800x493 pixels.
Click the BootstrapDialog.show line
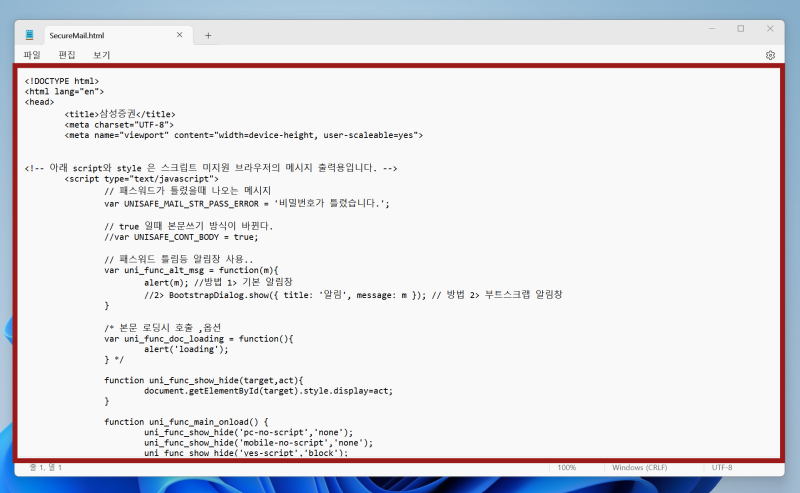coord(353,294)
